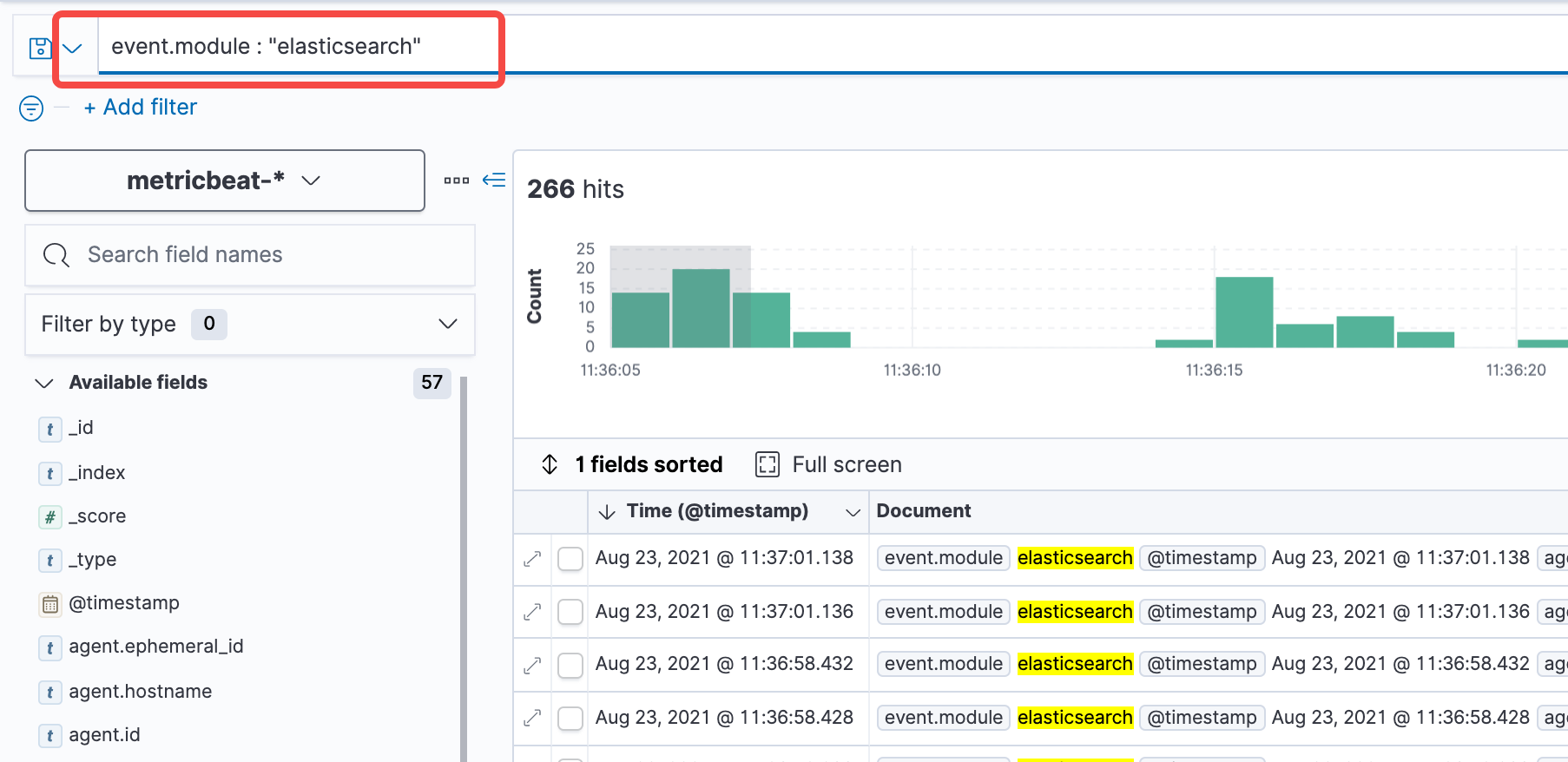Click the 11:36:10 axis label
This screenshot has width=1568, height=762.
point(912,371)
